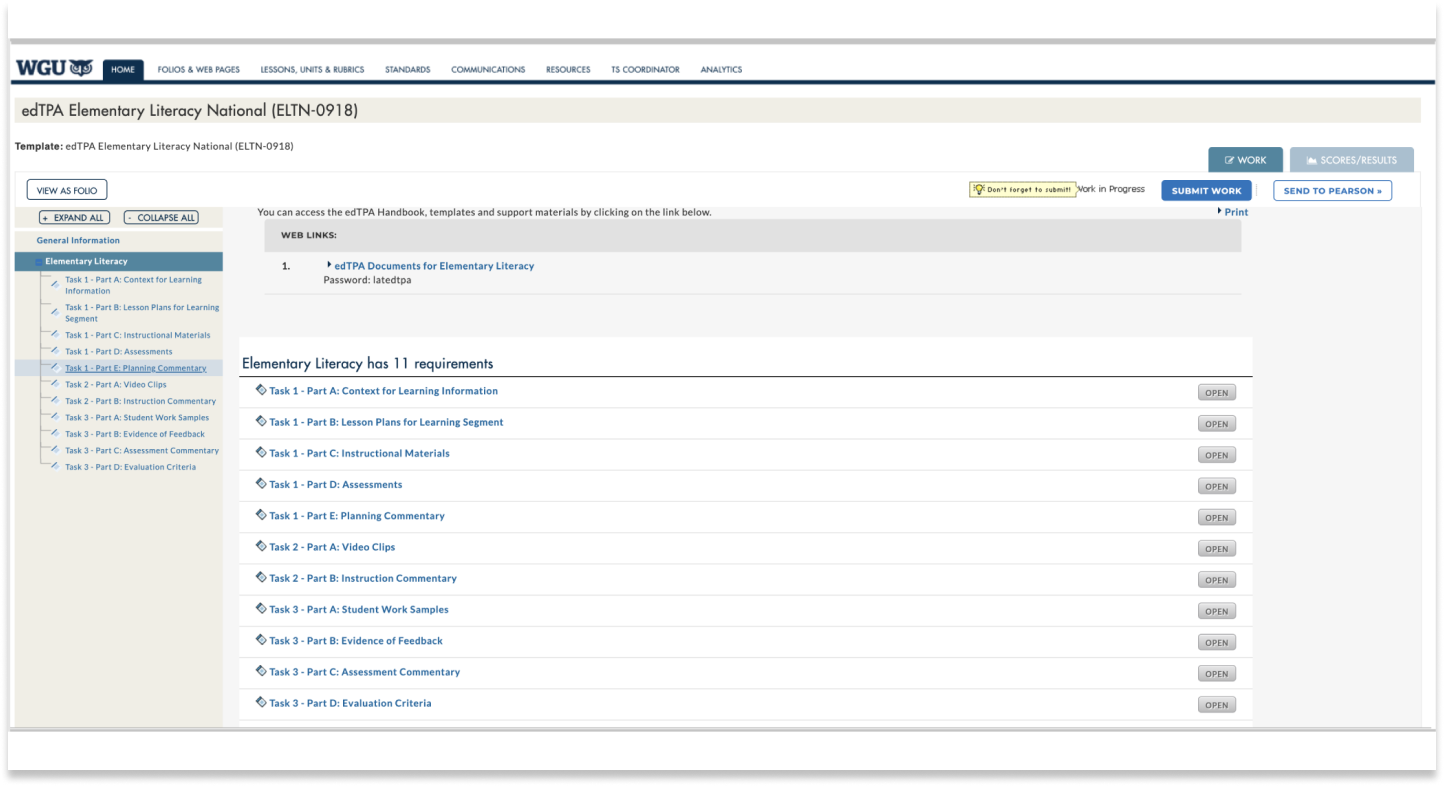Screen dimensions: 1444x786
Task: Click tag icon beside Task 3 - Part D requirement
Action: [261, 702]
